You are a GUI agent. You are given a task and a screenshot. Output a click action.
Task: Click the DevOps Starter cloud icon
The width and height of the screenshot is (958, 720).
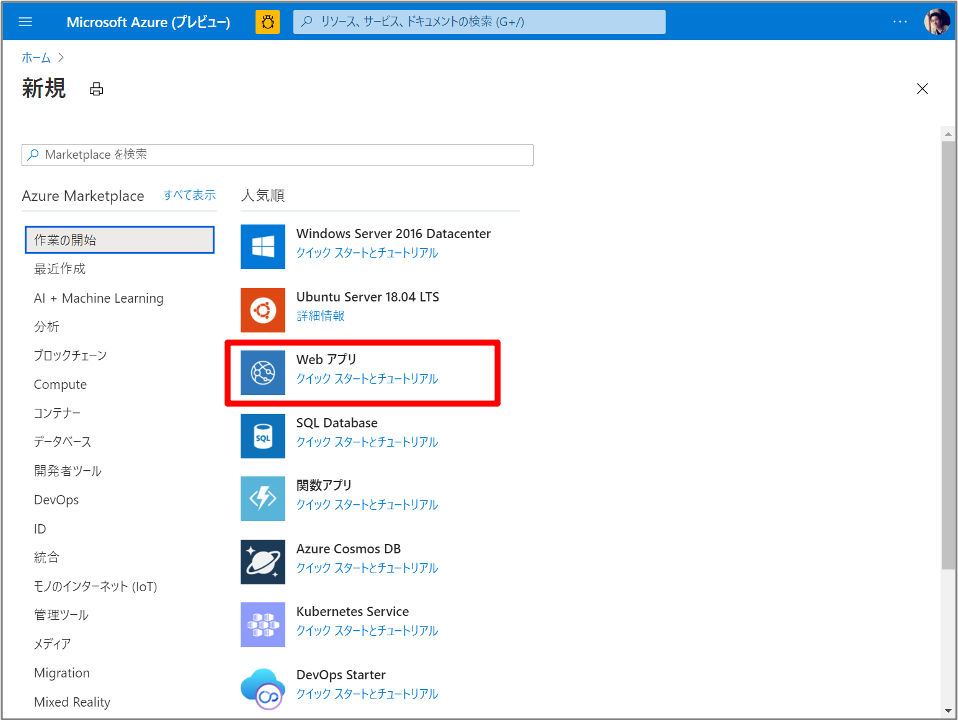pyautogui.click(x=263, y=688)
